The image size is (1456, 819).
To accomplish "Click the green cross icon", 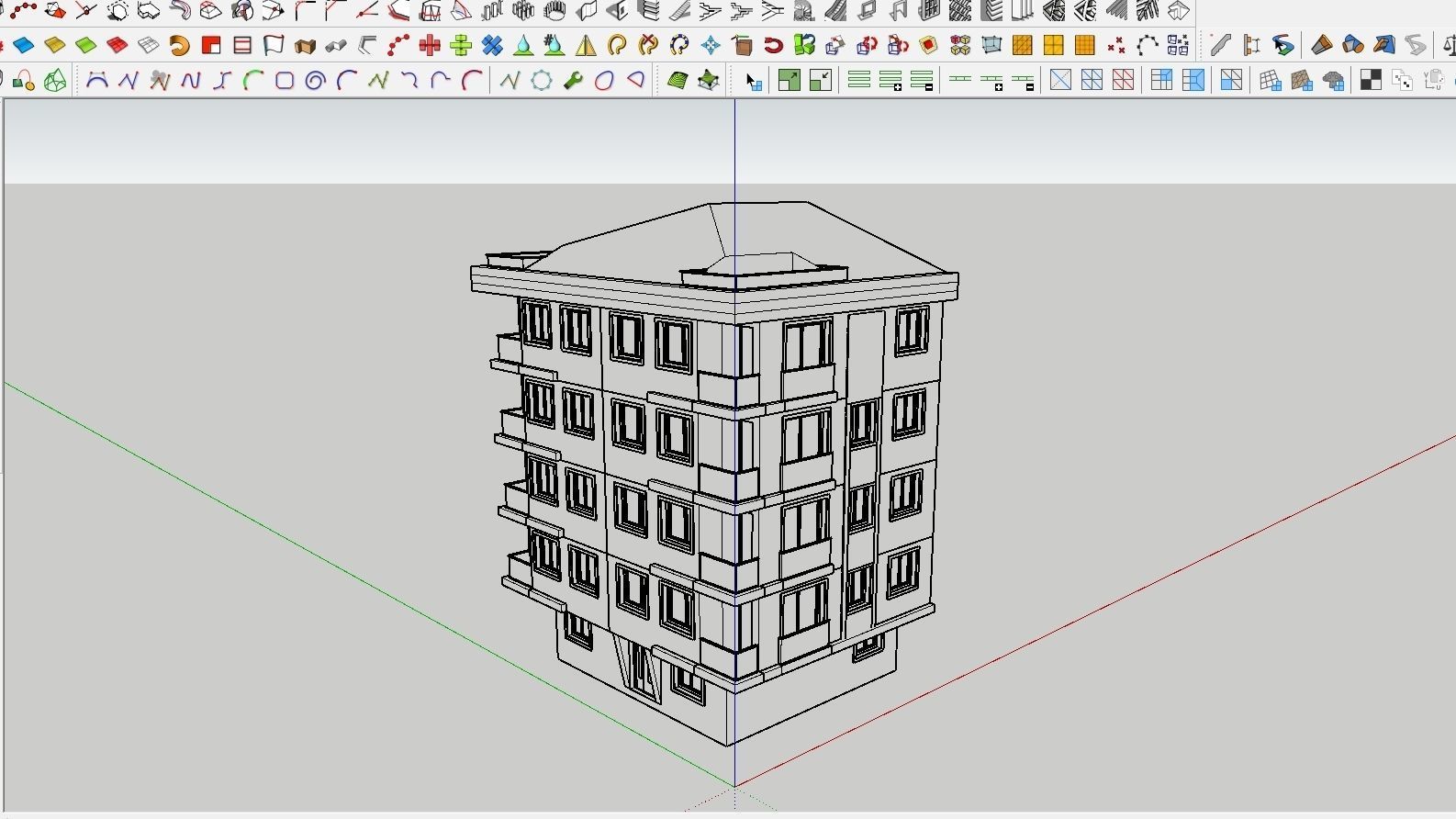I will pyautogui.click(x=461, y=45).
